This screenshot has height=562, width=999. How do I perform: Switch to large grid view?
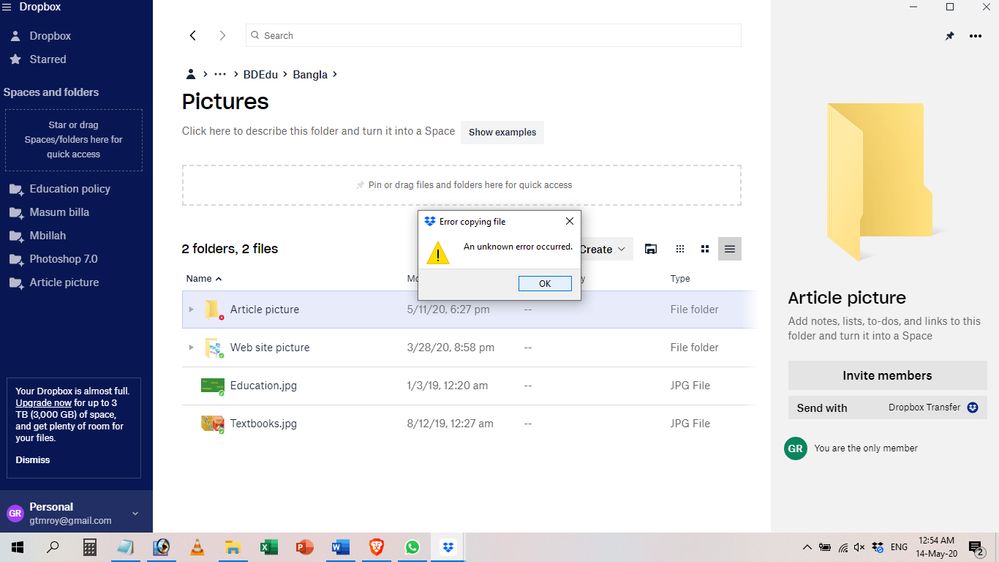705,249
